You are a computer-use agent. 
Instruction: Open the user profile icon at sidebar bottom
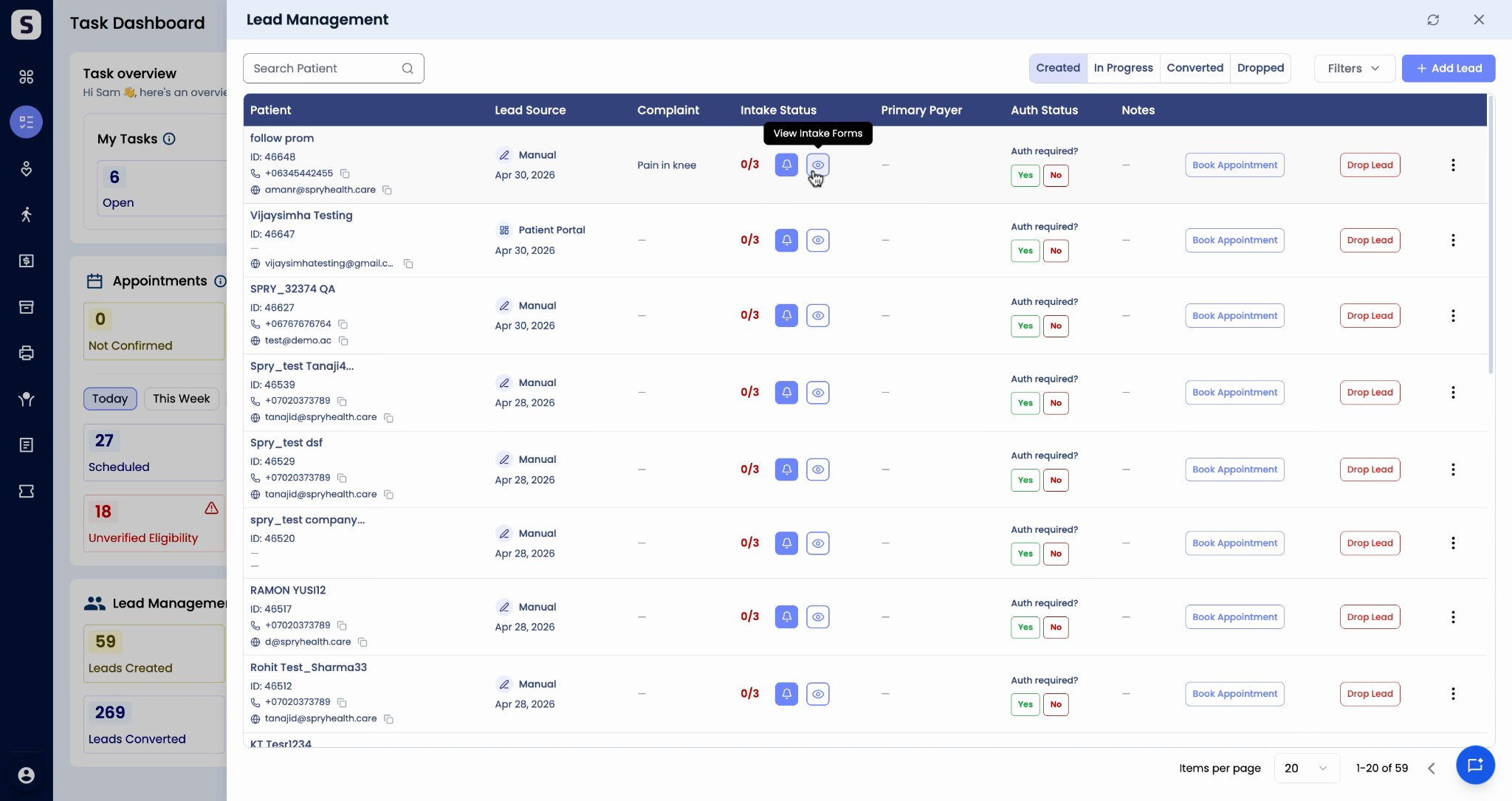click(26, 775)
